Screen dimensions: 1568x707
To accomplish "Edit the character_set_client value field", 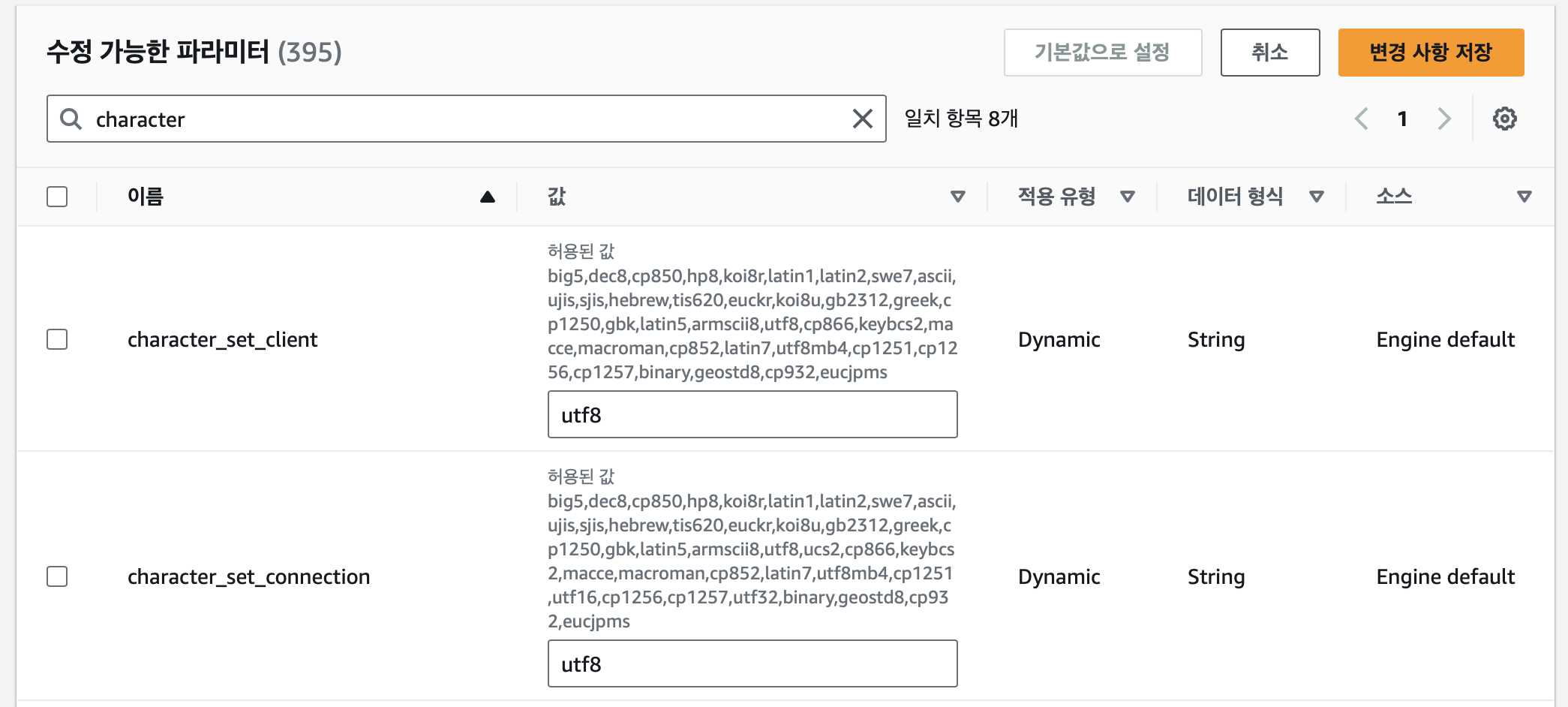I will click(x=752, y=414).
